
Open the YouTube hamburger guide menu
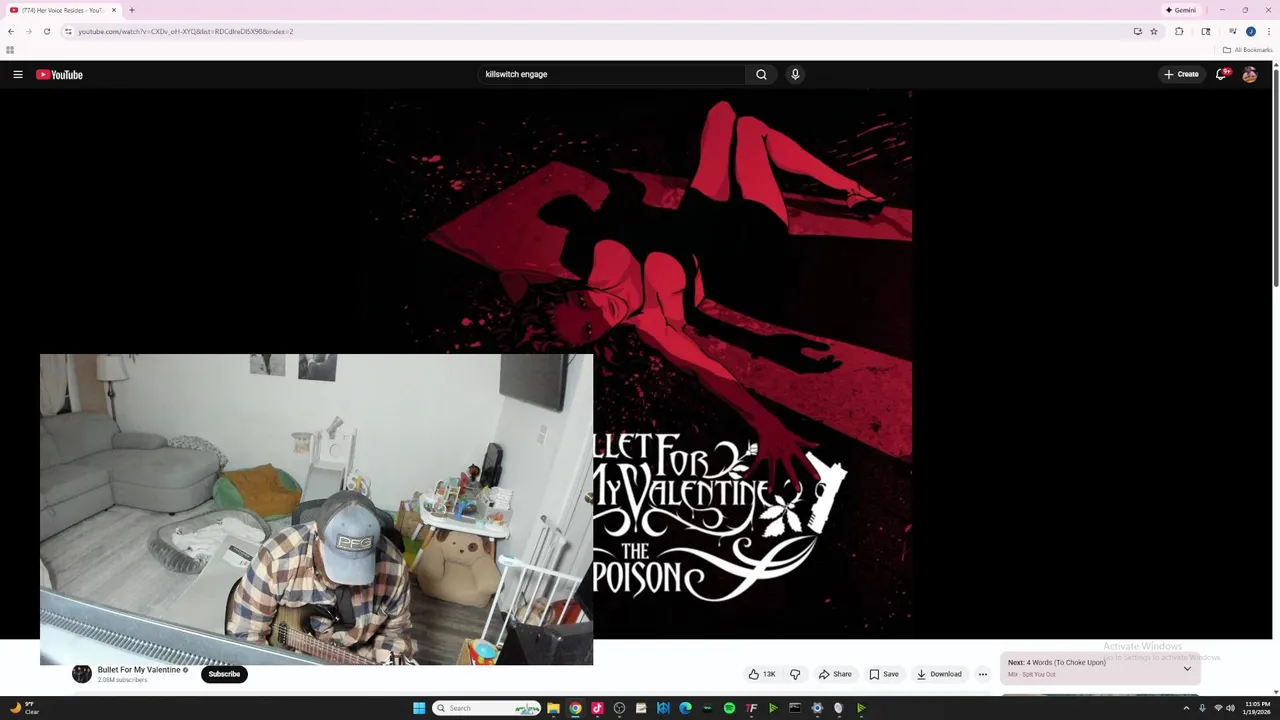coord(18,74)
